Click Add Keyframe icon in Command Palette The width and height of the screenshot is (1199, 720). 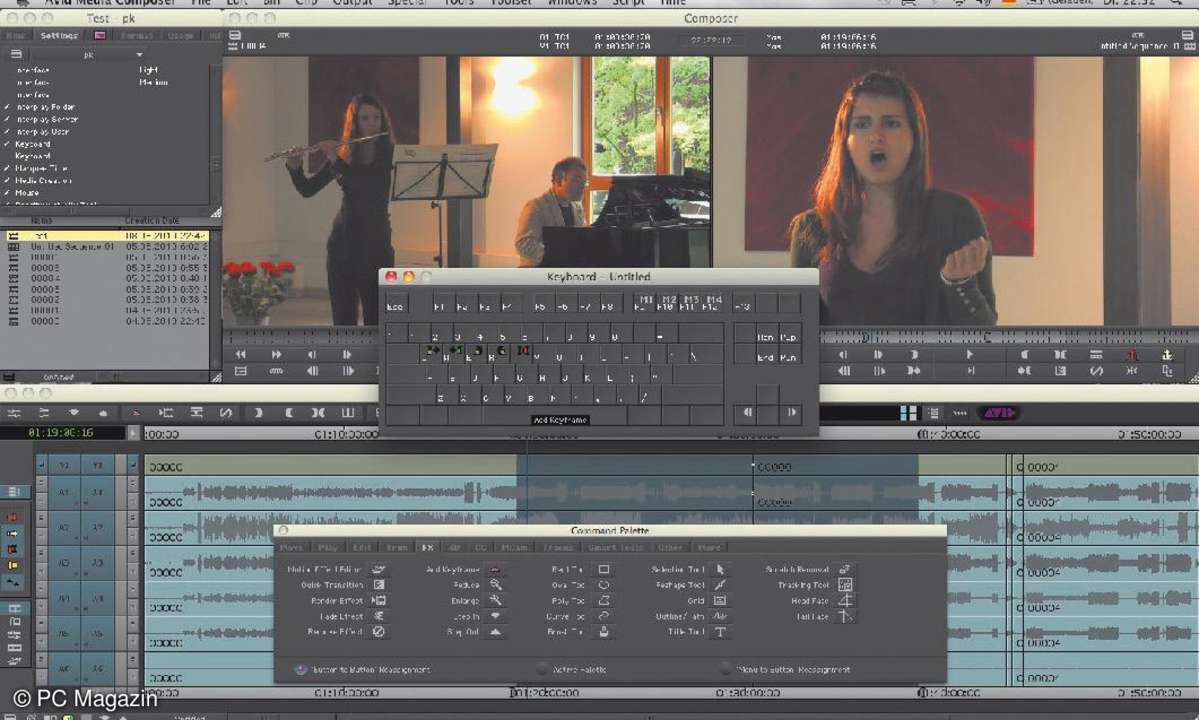coord(496,569)
